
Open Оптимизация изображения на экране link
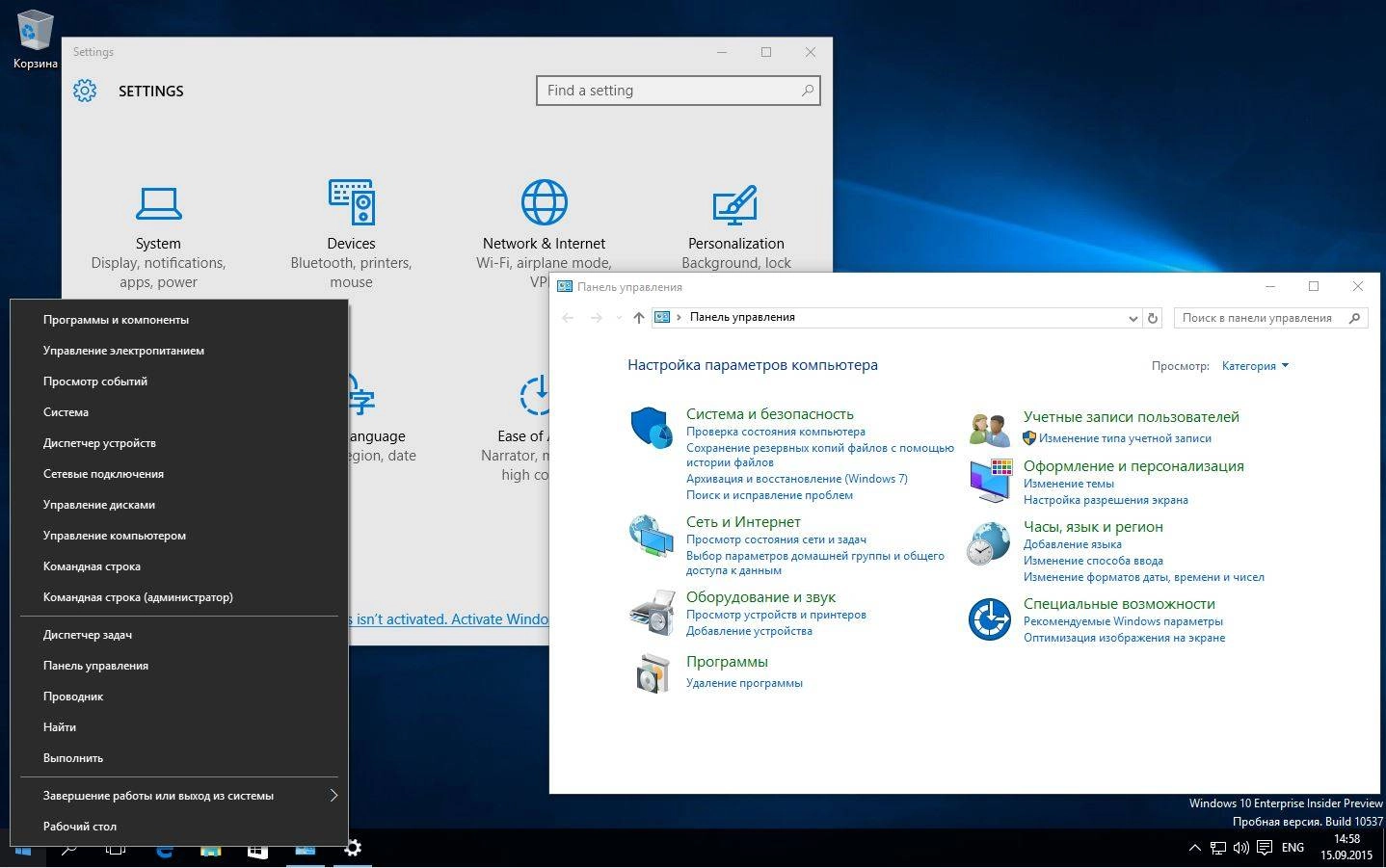coord(1124,638)
